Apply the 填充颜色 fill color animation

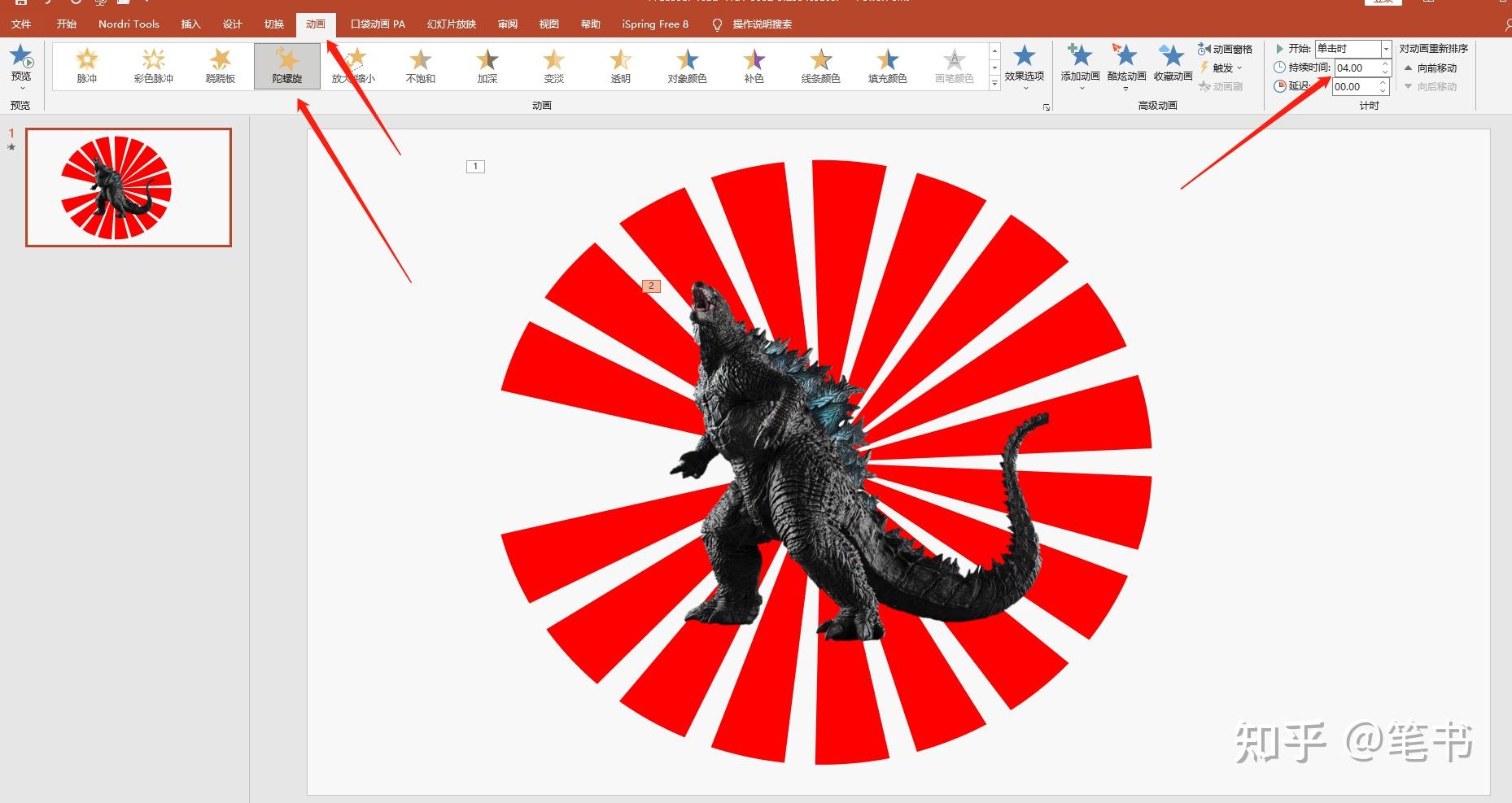click(888, 66)
